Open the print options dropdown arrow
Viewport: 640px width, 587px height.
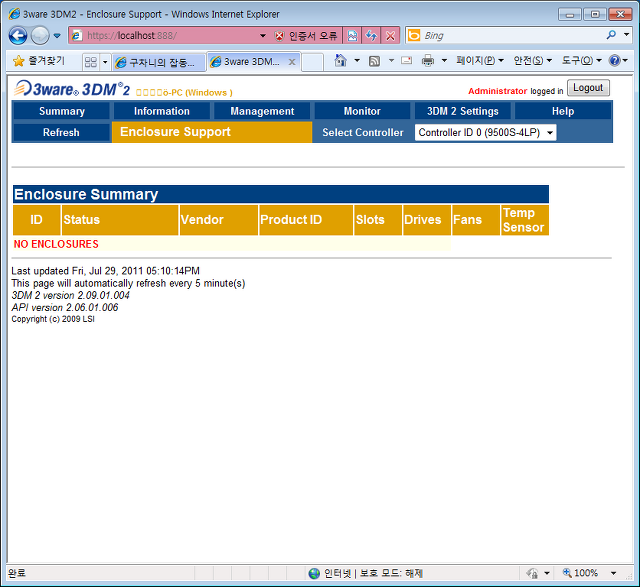coord(444,61)
